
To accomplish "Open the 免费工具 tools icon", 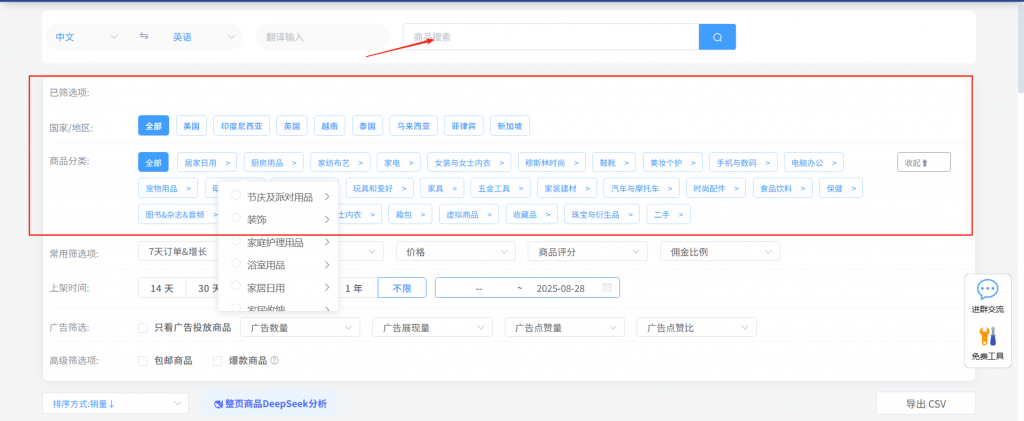I will click(x=987, y=337).
